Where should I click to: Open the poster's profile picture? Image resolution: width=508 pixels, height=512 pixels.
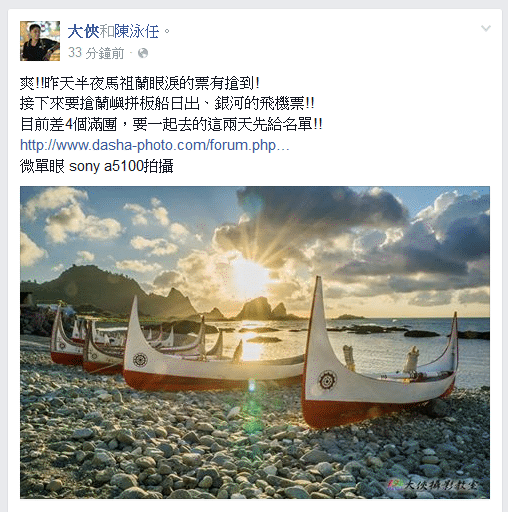[x=40, y=41]
